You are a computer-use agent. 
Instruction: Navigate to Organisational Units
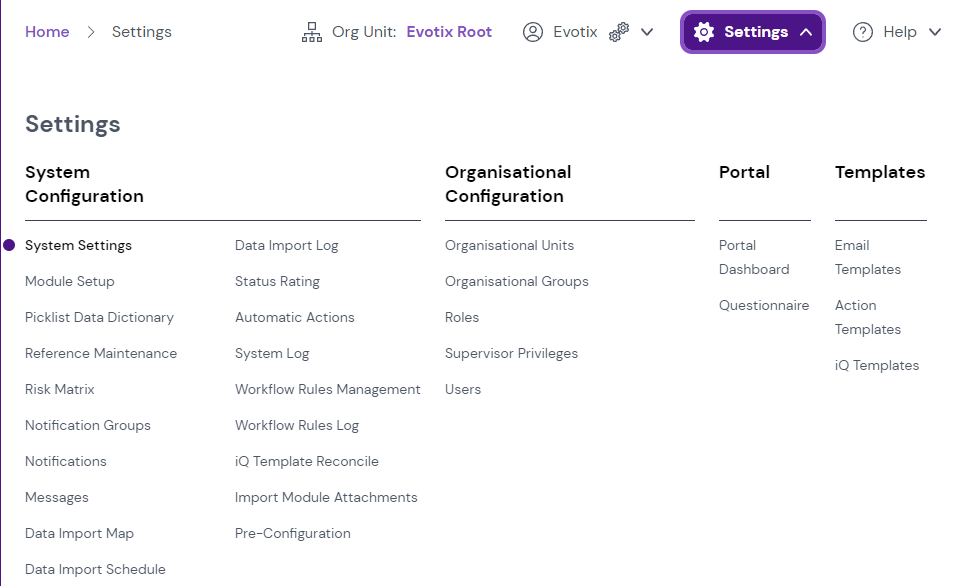509,245
